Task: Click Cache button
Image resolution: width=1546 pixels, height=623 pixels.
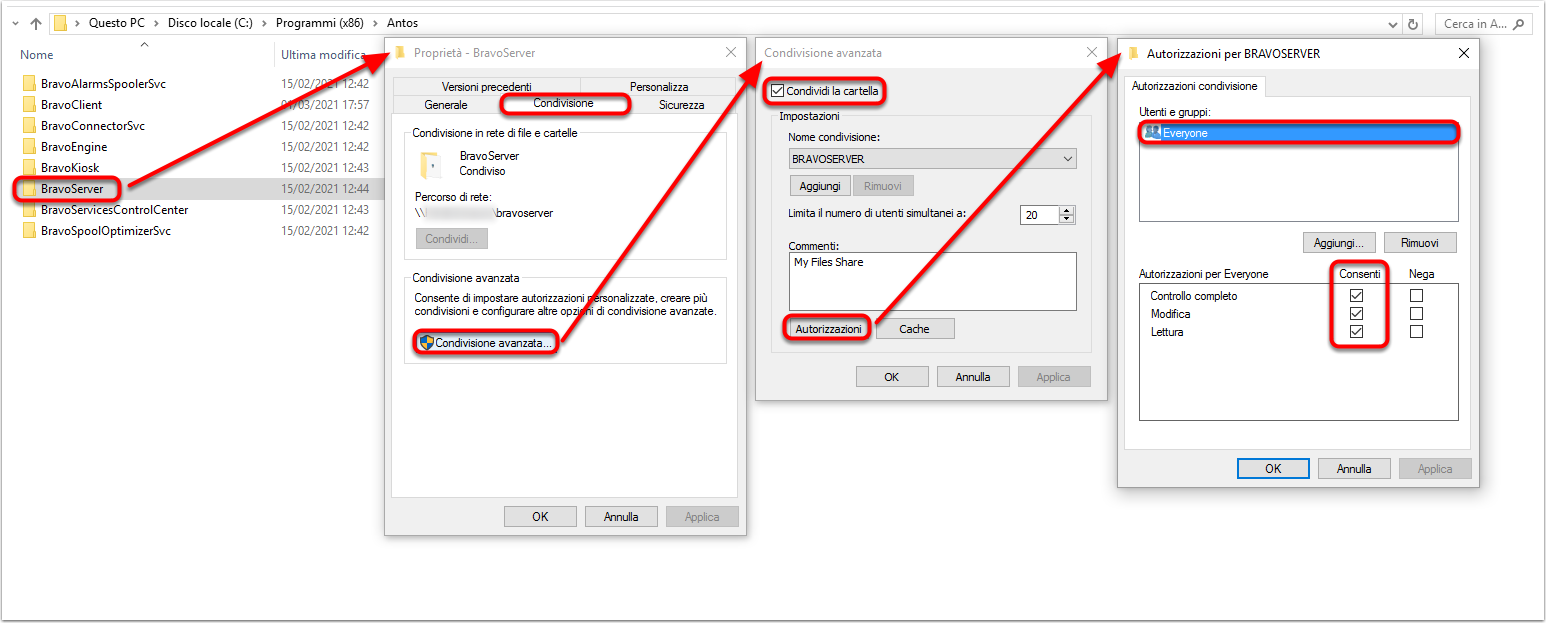Action: [x=915, y=329]
